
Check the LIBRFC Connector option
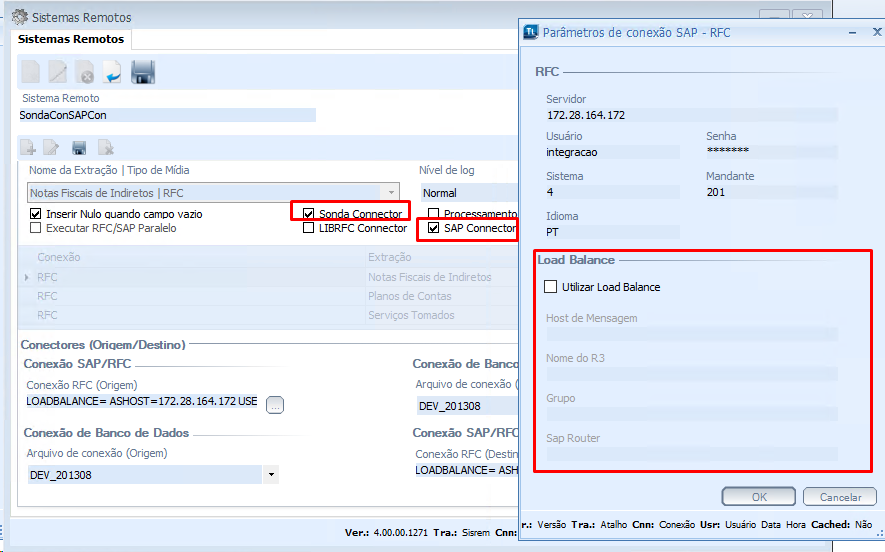[309, 228]
